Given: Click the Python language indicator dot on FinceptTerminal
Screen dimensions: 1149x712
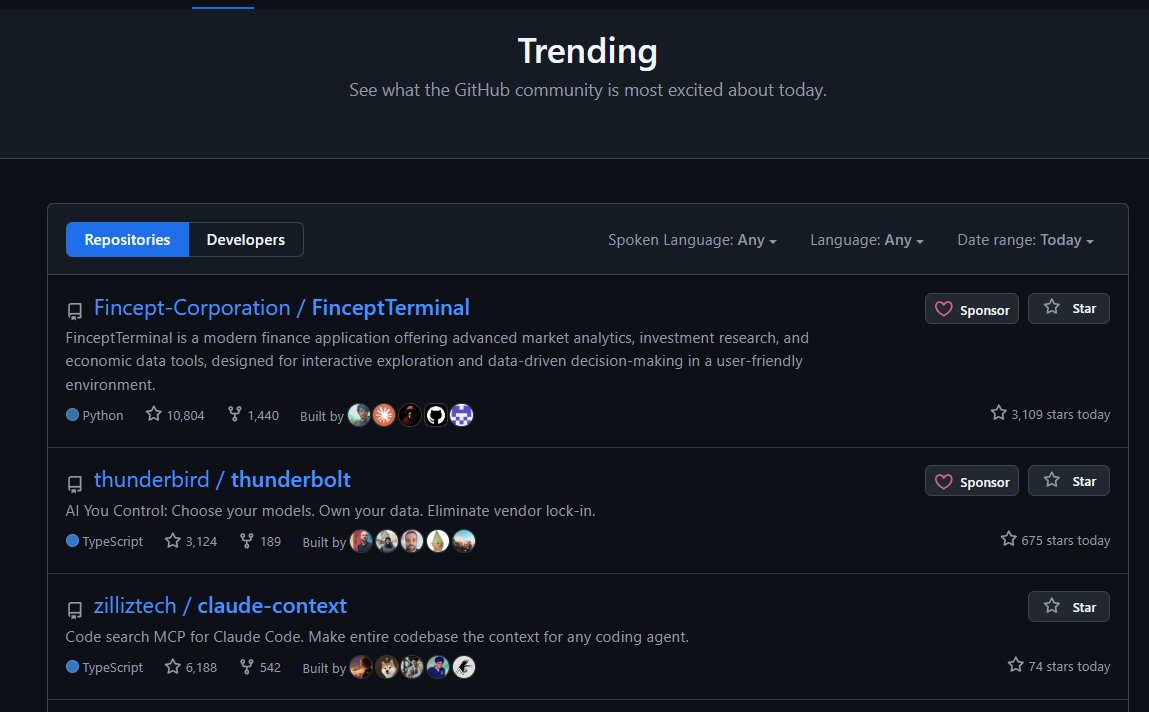Looking at the screenshot, I should [71, 414].
